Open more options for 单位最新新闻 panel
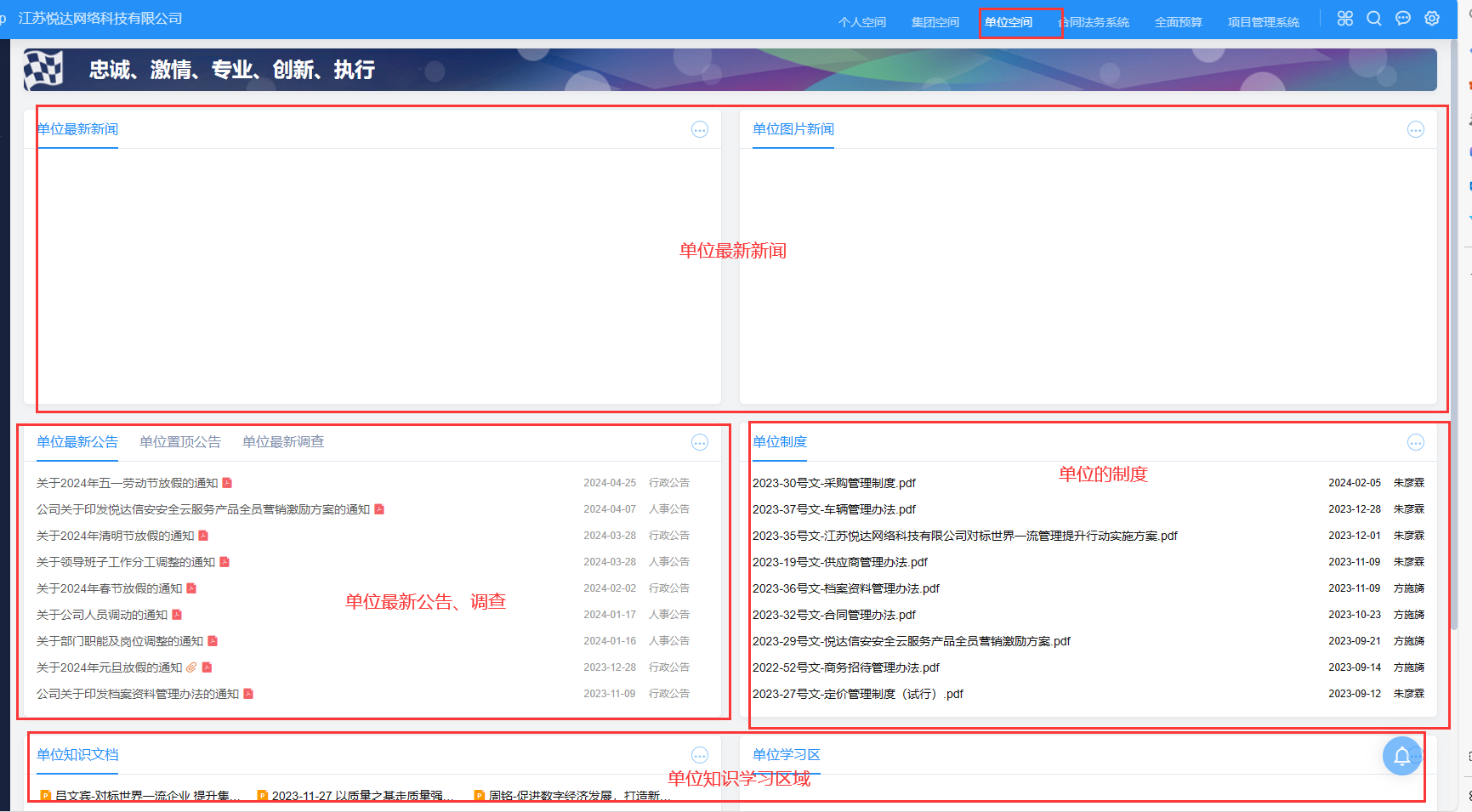Screen dimensions: 1472x812 pos(699,129)
